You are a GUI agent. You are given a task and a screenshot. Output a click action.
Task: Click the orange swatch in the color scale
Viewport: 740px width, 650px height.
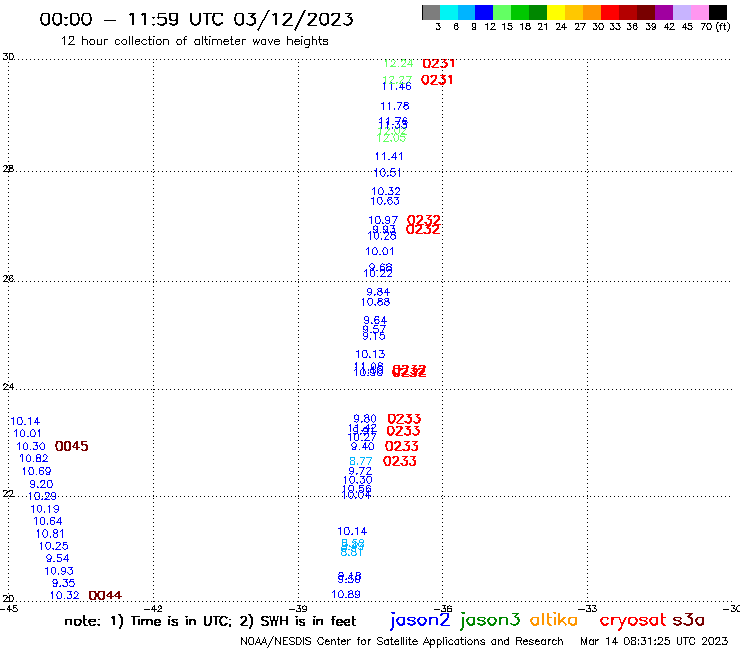click(592, 12)
